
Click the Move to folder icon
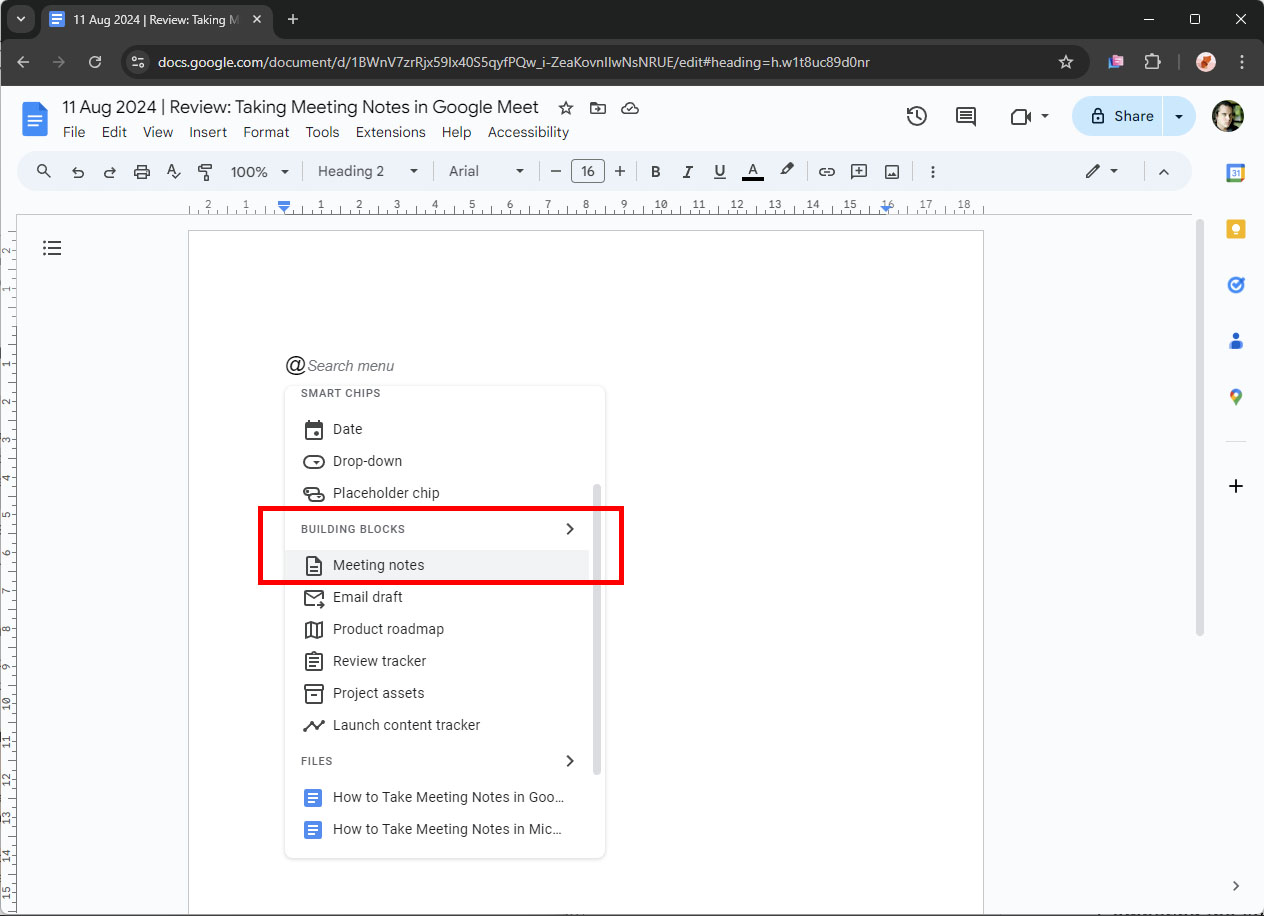[x=598, y=108]
